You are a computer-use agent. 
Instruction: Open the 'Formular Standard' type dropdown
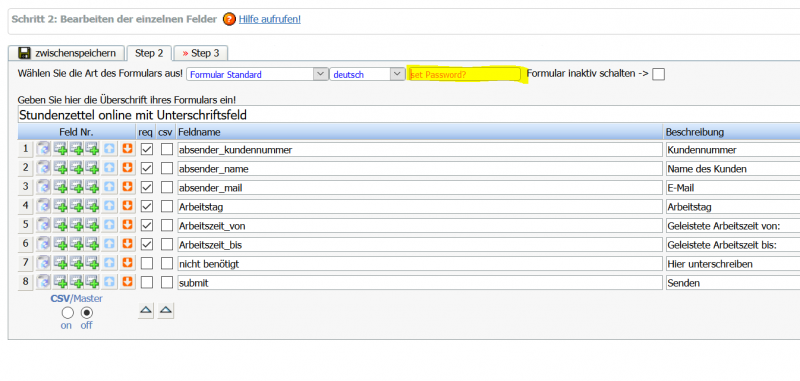click(257, 74)
